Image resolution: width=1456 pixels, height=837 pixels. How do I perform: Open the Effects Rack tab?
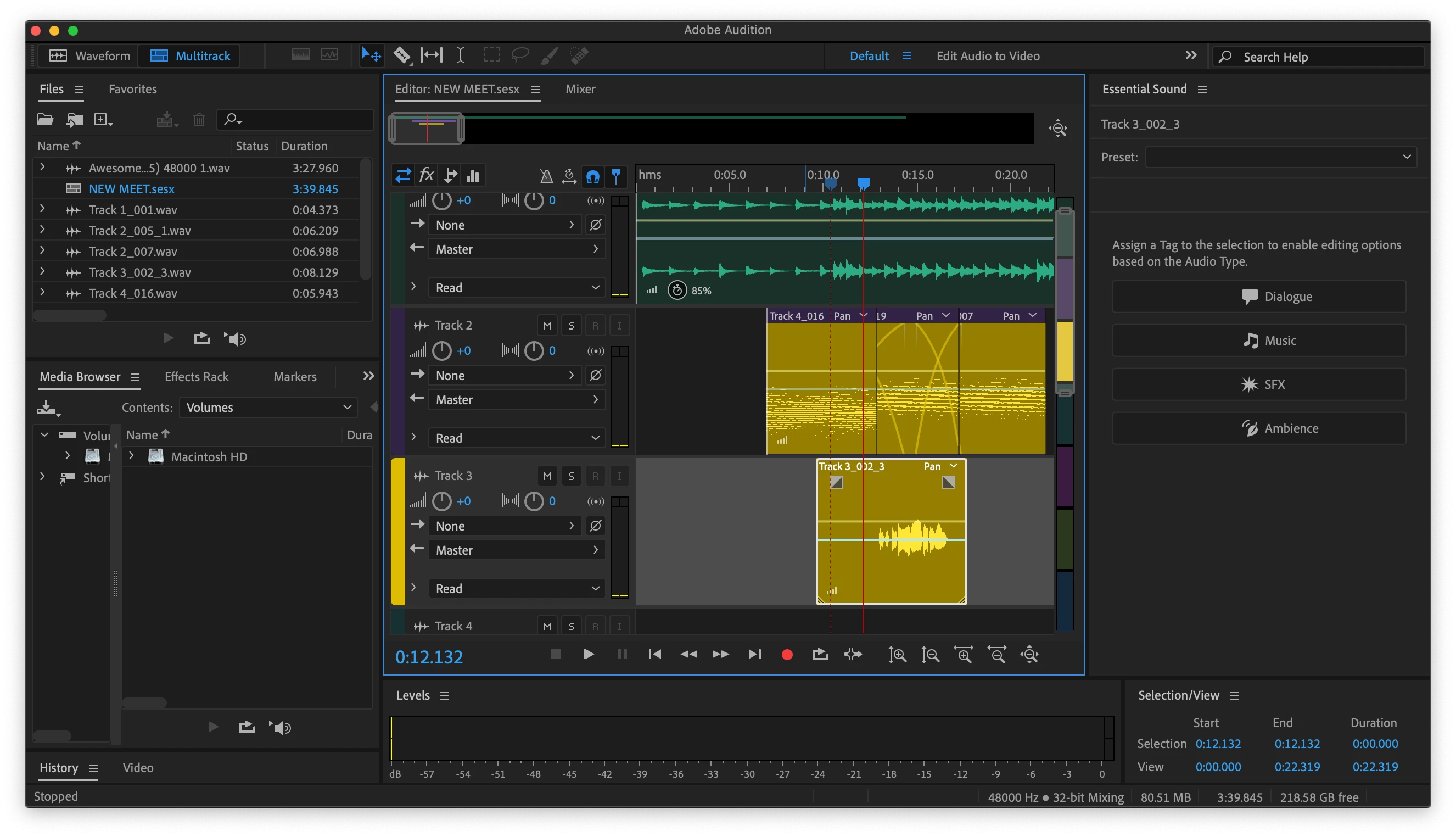pyautogui.click(x=197, y=377)
